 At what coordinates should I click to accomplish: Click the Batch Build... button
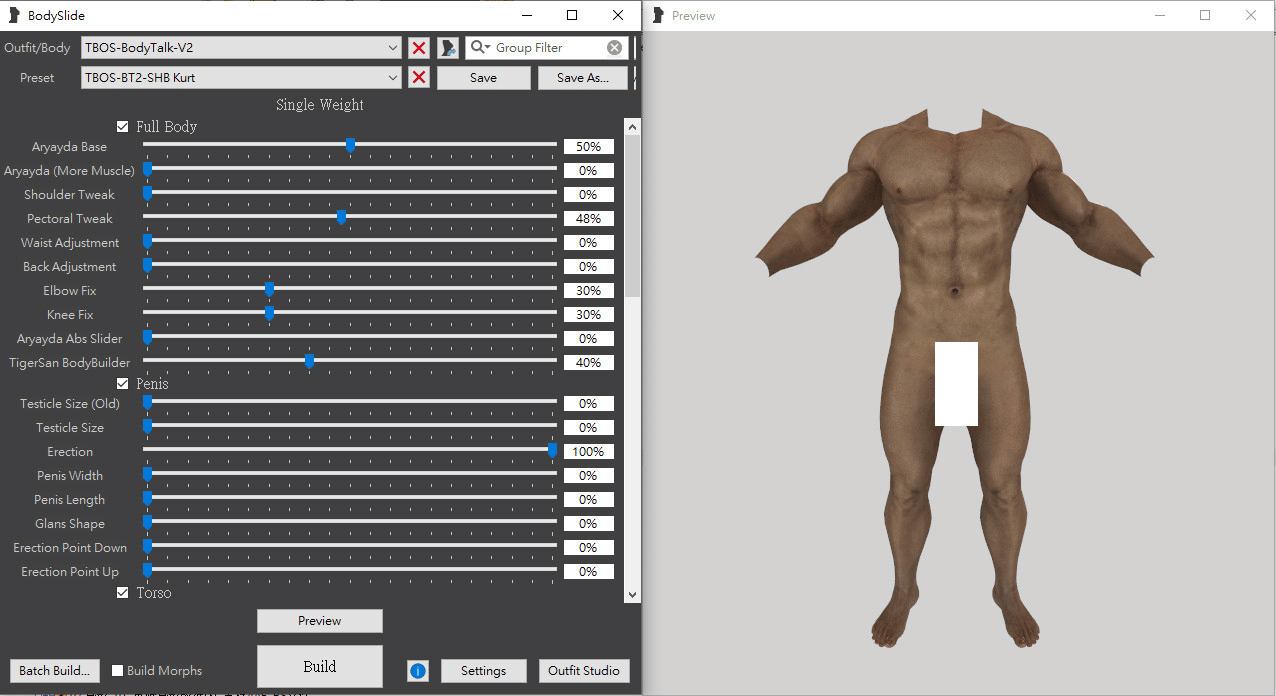pos(55,671)
